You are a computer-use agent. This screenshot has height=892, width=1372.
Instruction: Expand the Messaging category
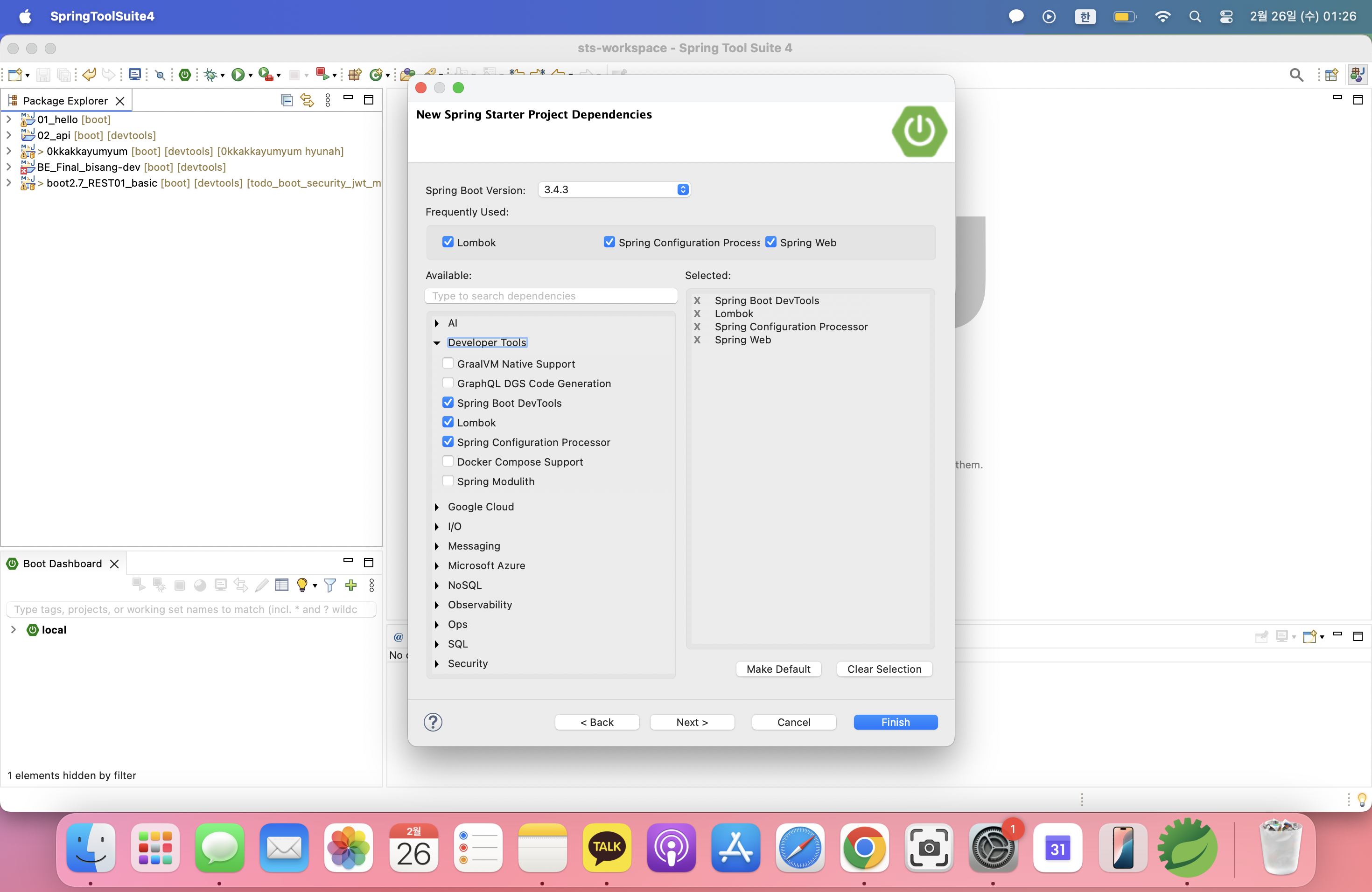tap(437, 546)
